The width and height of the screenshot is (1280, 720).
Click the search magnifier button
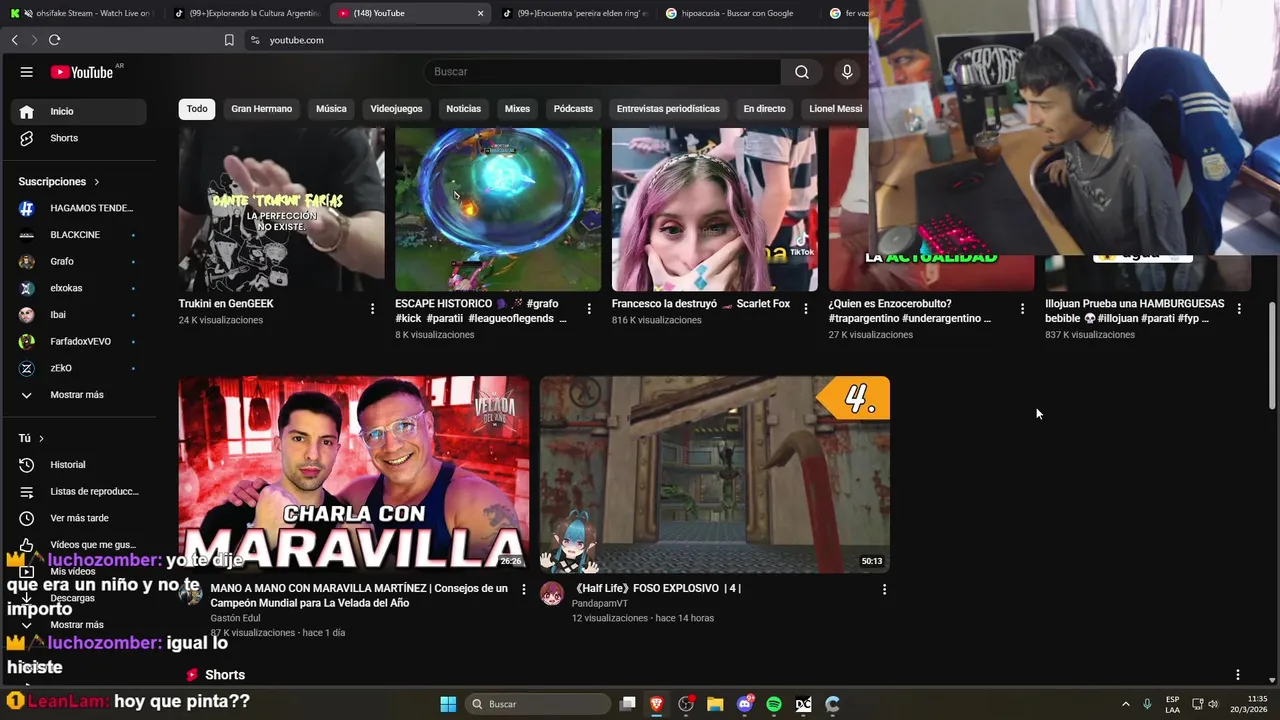802,72
